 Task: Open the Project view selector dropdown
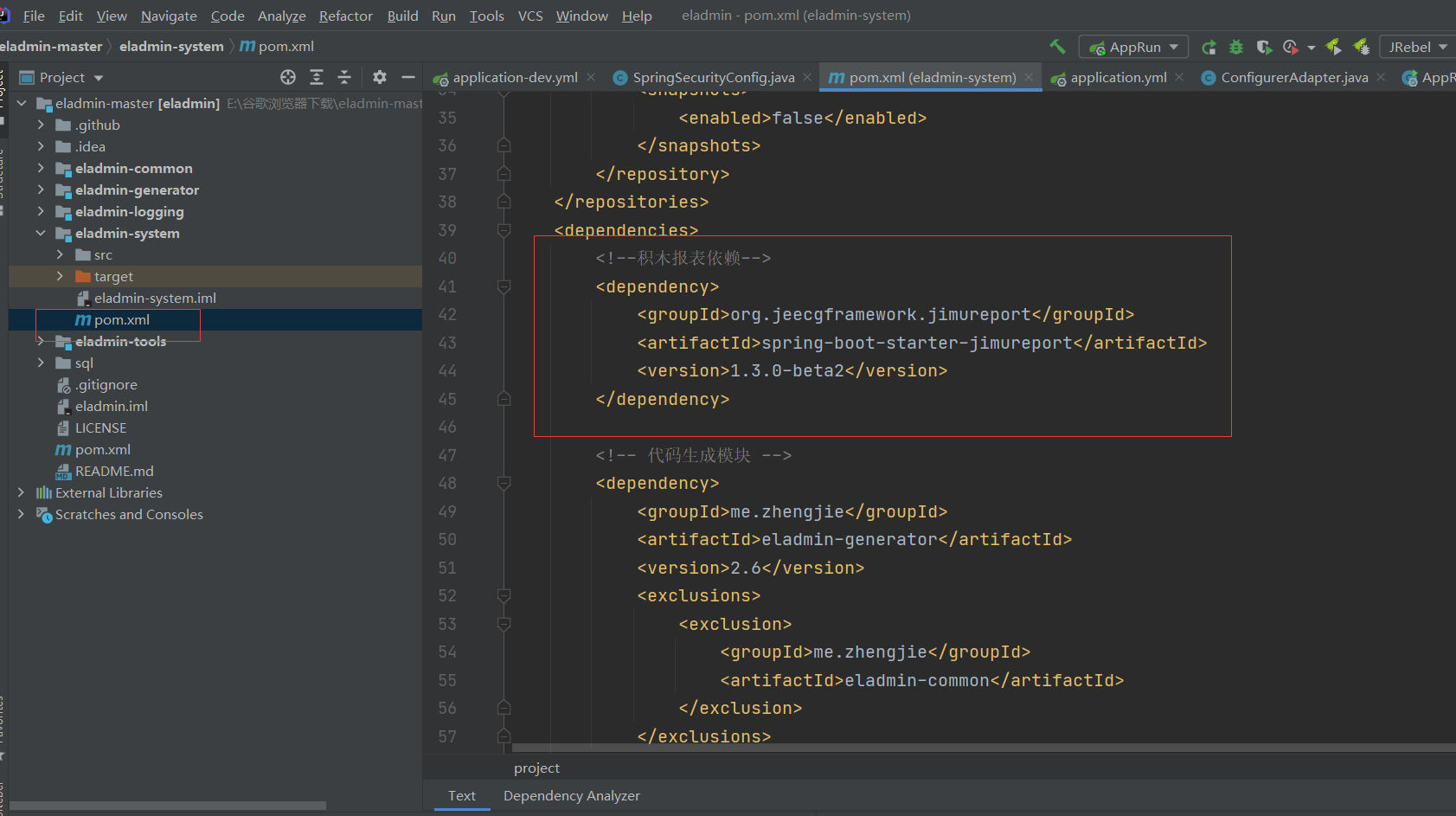point(61,77)
